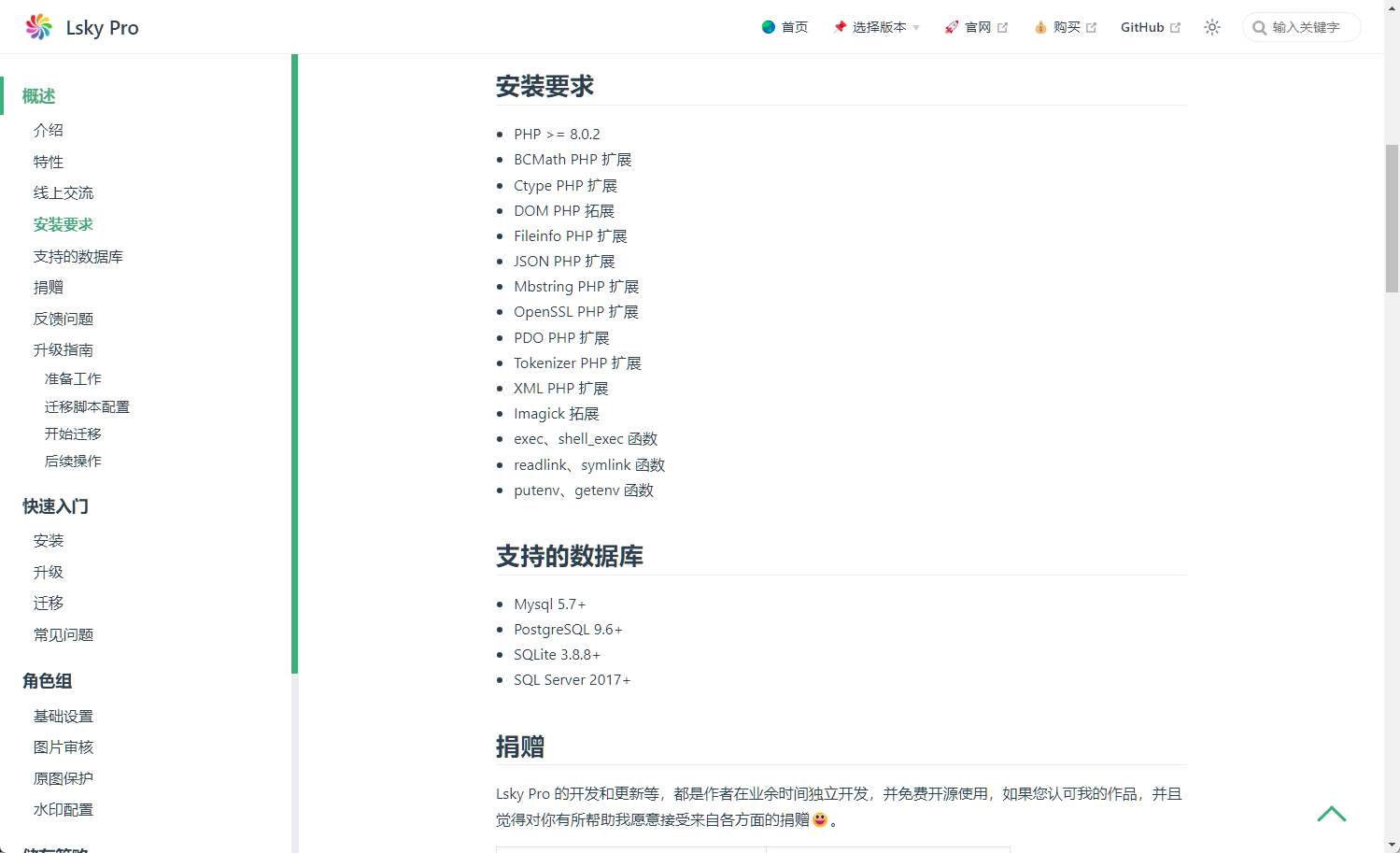Click the external link icon after 官网
Viewport: 1400px width, 853px height.
[1002, 28]
